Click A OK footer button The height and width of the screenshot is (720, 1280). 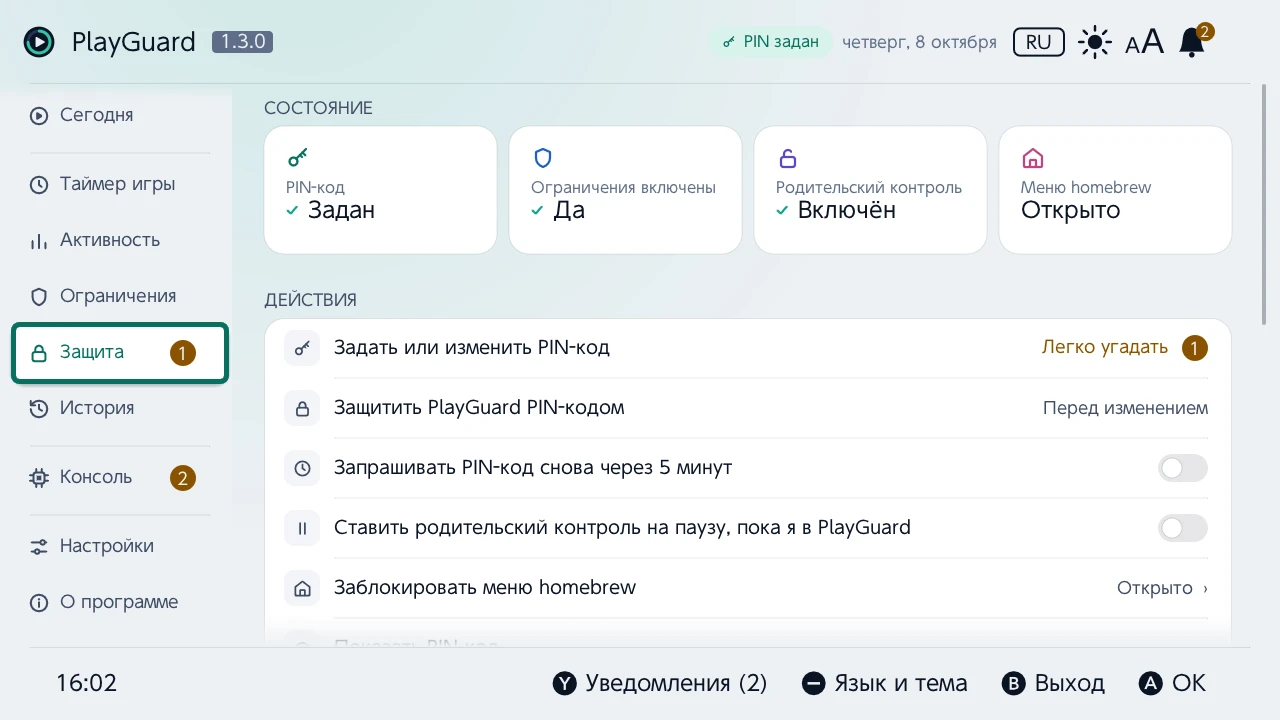[1172, 683]
